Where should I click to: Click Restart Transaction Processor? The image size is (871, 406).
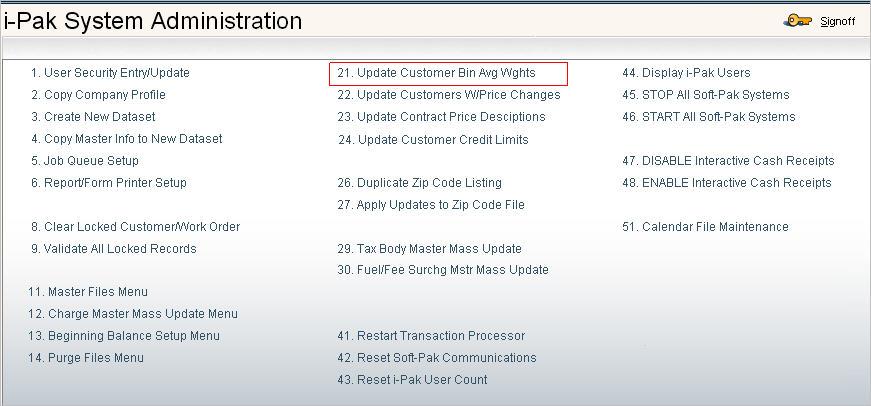pyautogui.click(x=431, y=336)
